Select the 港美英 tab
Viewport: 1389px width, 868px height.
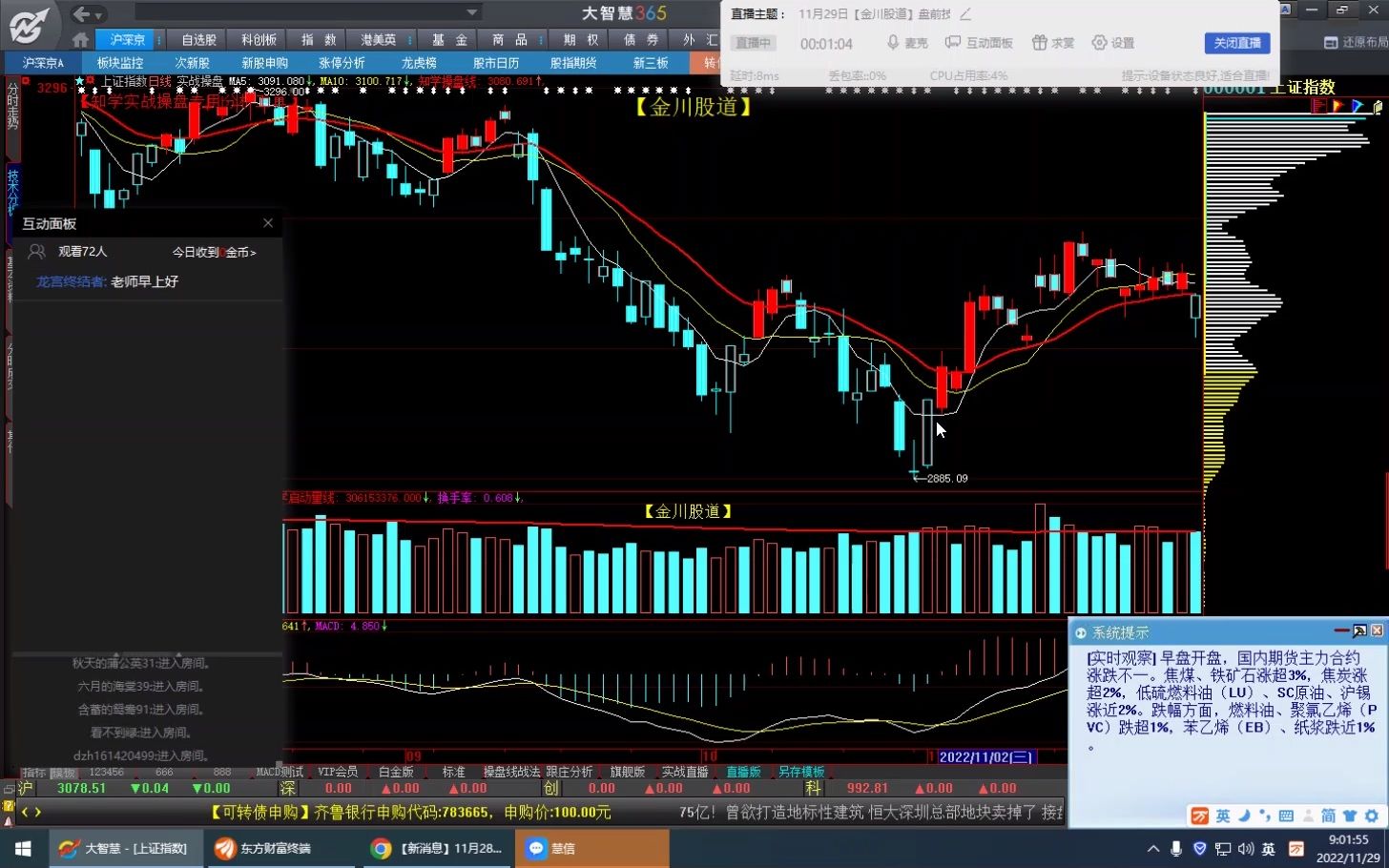[378, 40]
